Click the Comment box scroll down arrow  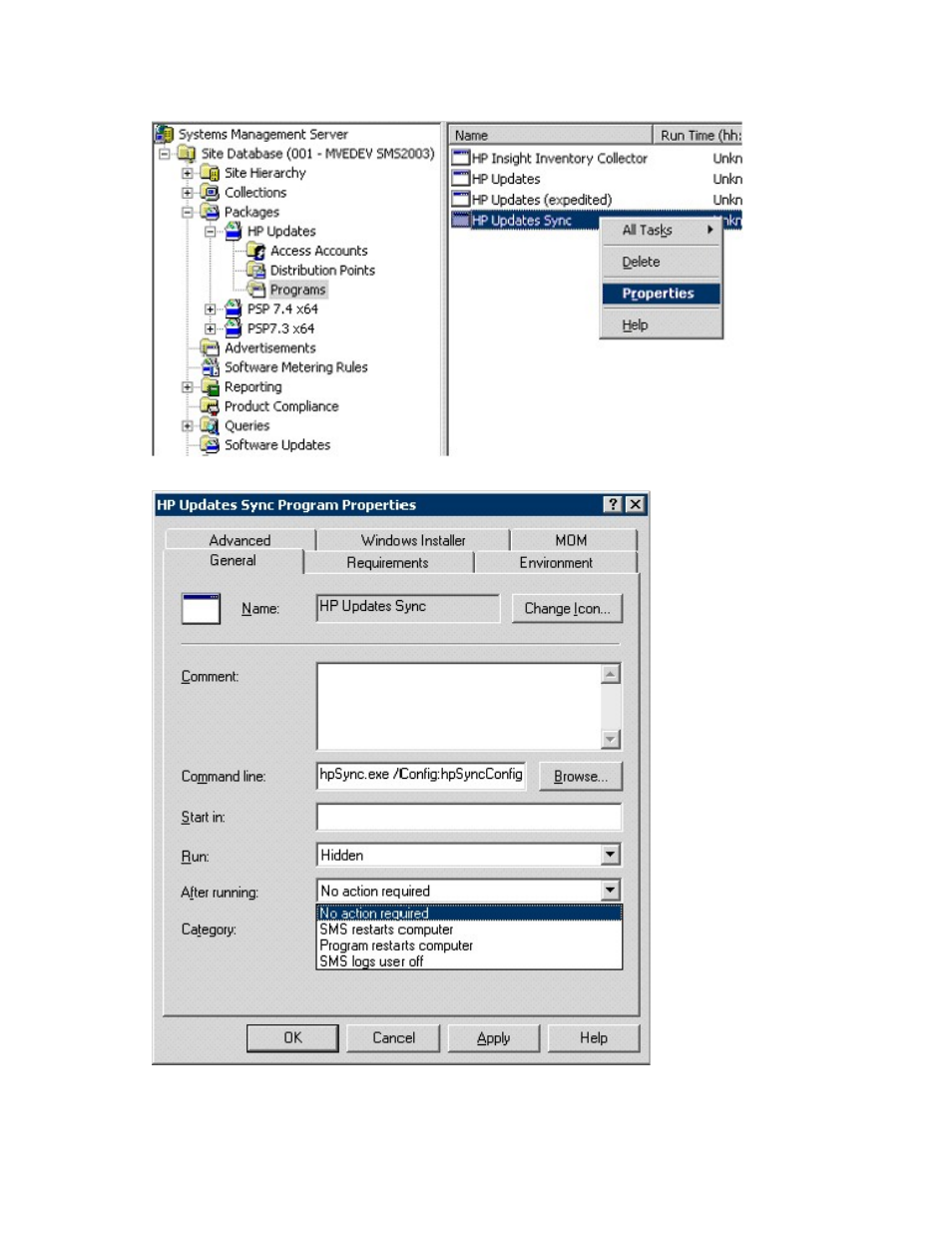611,740
